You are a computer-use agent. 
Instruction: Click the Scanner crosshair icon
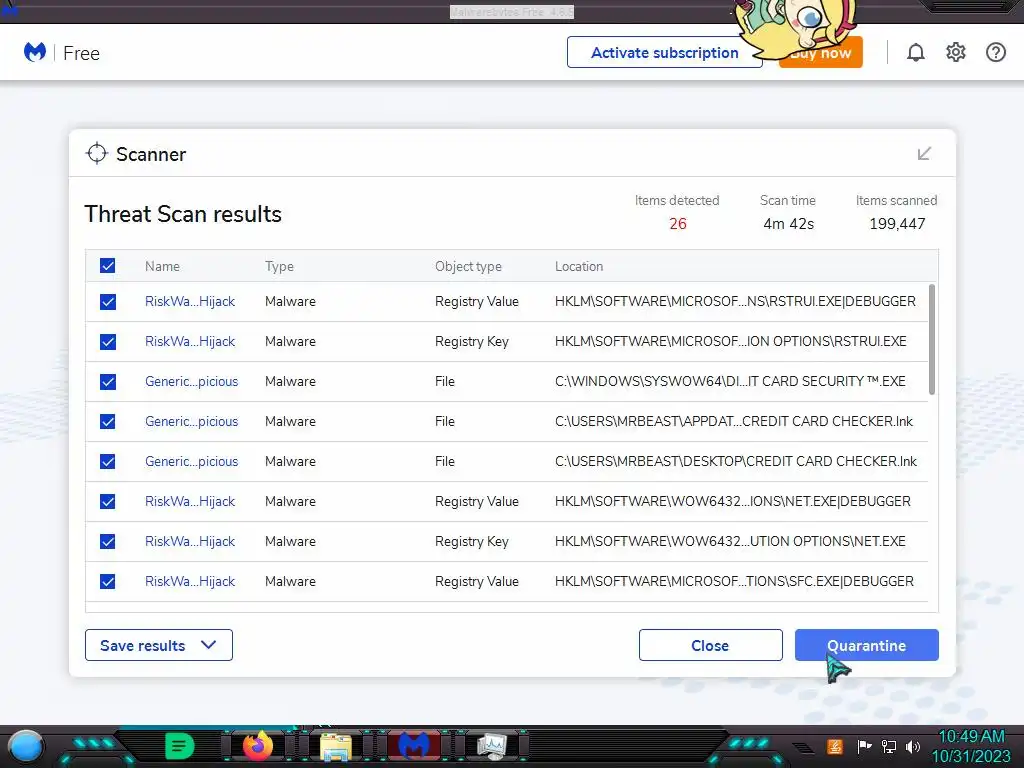(97, 153)
